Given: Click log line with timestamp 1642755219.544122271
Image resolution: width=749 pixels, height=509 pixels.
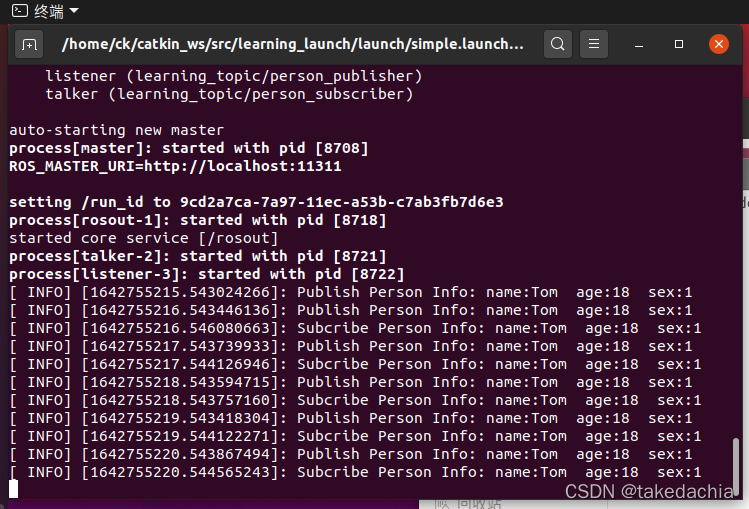Looking at the screenshot, I should (x=355, y=436).
